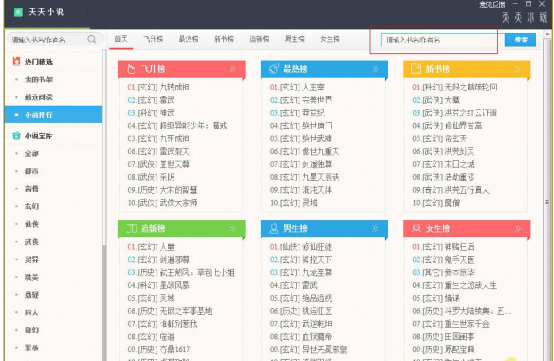This screenshot has height=361, width=554.
Task: Open 09 大宋的智慧 in 飞升榜 list
Action: pos(162,190)
